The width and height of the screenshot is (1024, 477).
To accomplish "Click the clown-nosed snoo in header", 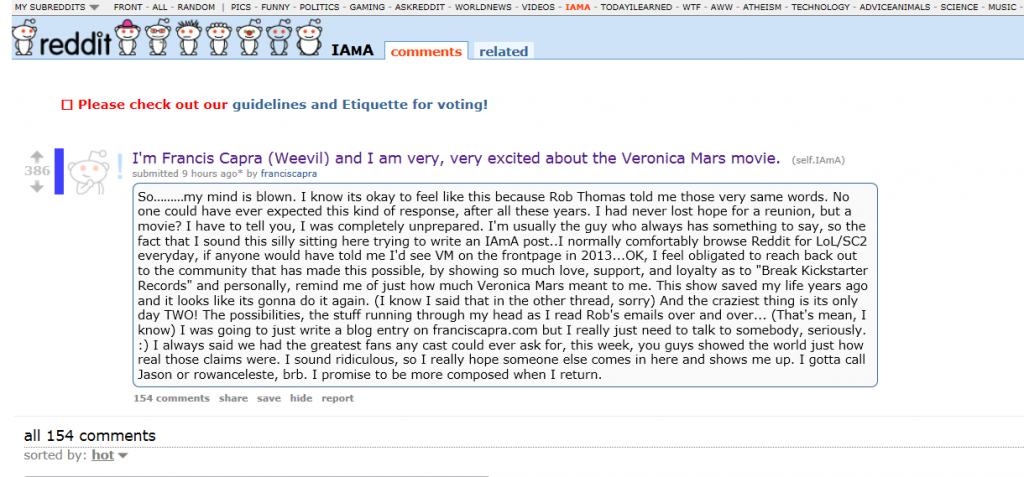I will [x=248, y=37].
